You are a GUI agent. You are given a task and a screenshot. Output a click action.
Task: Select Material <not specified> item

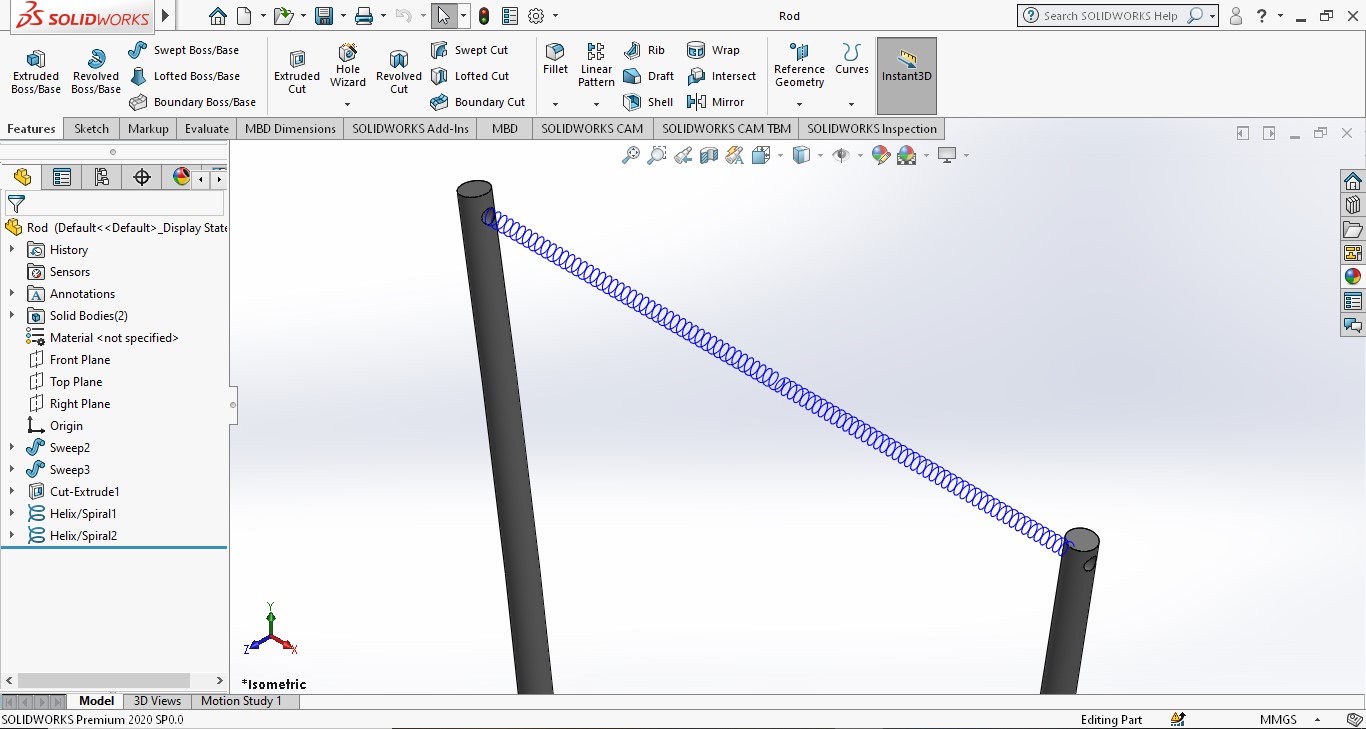(102, 338)
